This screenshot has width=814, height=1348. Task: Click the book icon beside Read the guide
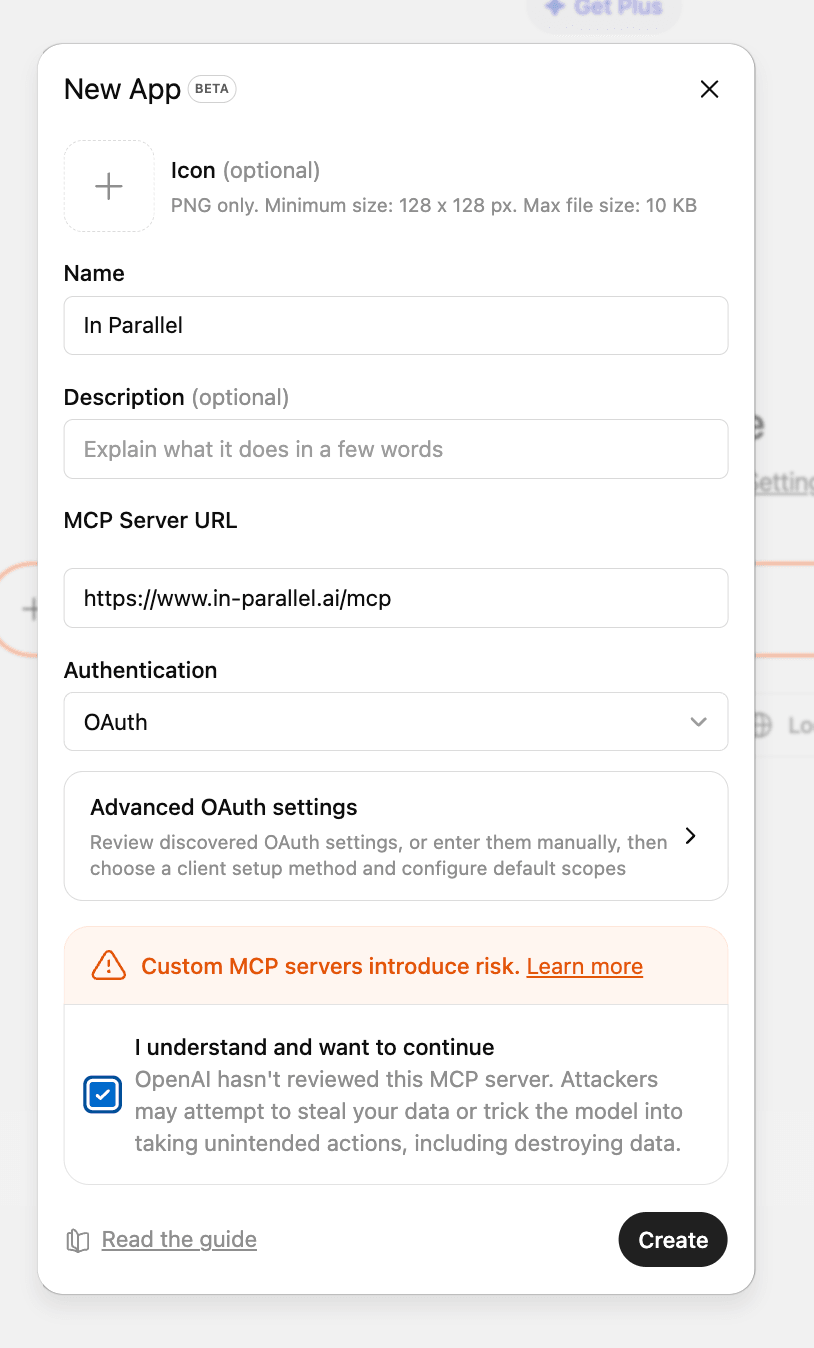(x=78, y=1241)
